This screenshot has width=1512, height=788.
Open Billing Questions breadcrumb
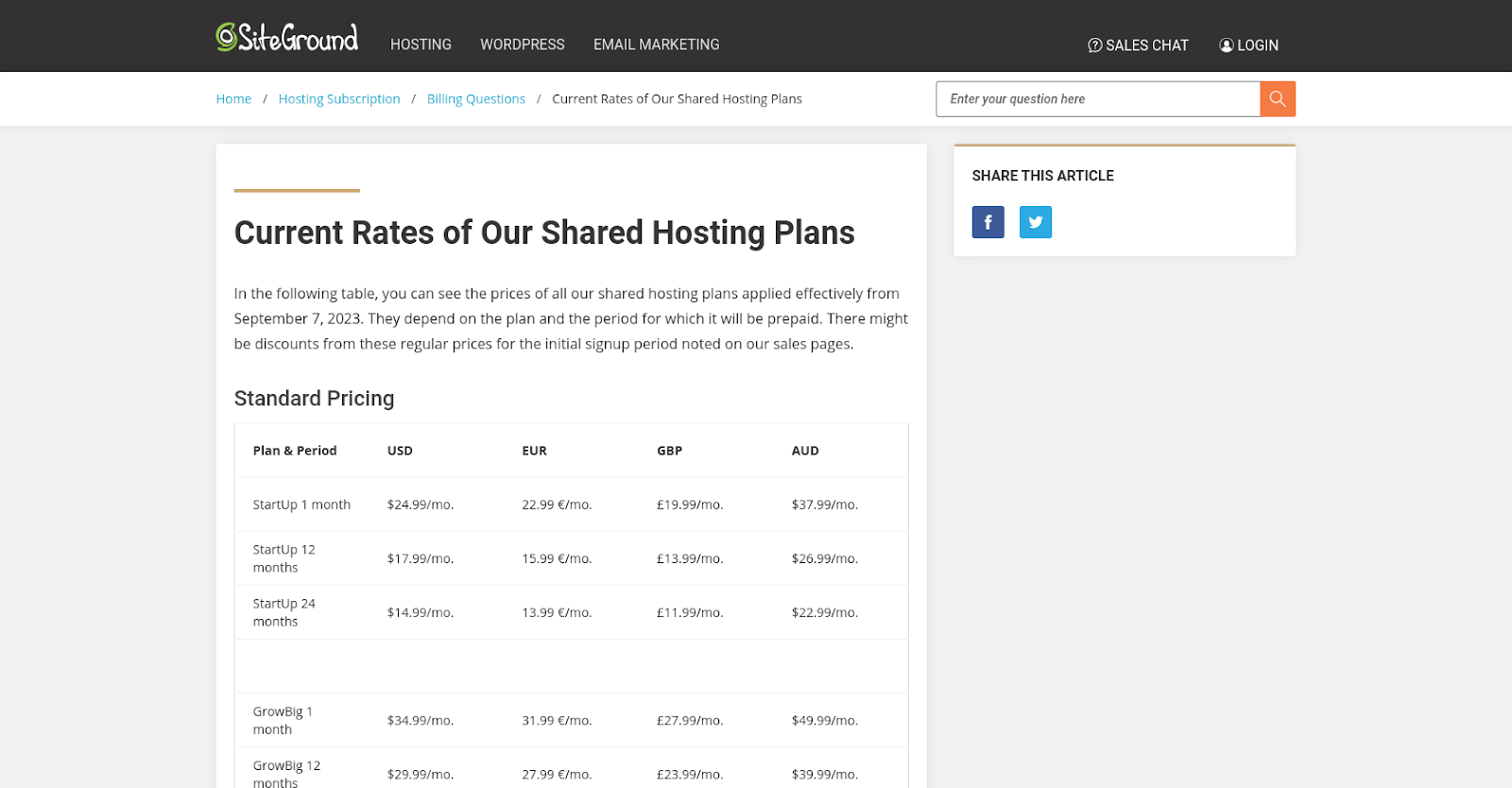tap(476, 99)
